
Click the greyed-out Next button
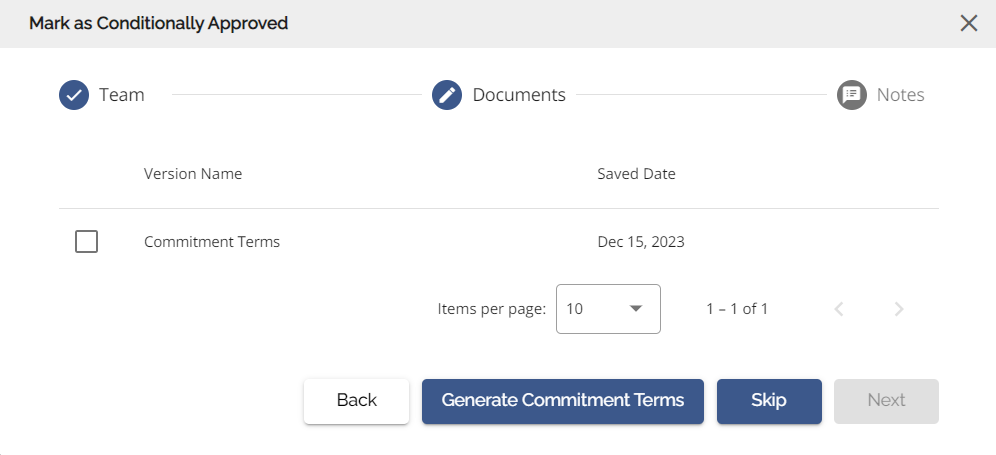[886, 401]
